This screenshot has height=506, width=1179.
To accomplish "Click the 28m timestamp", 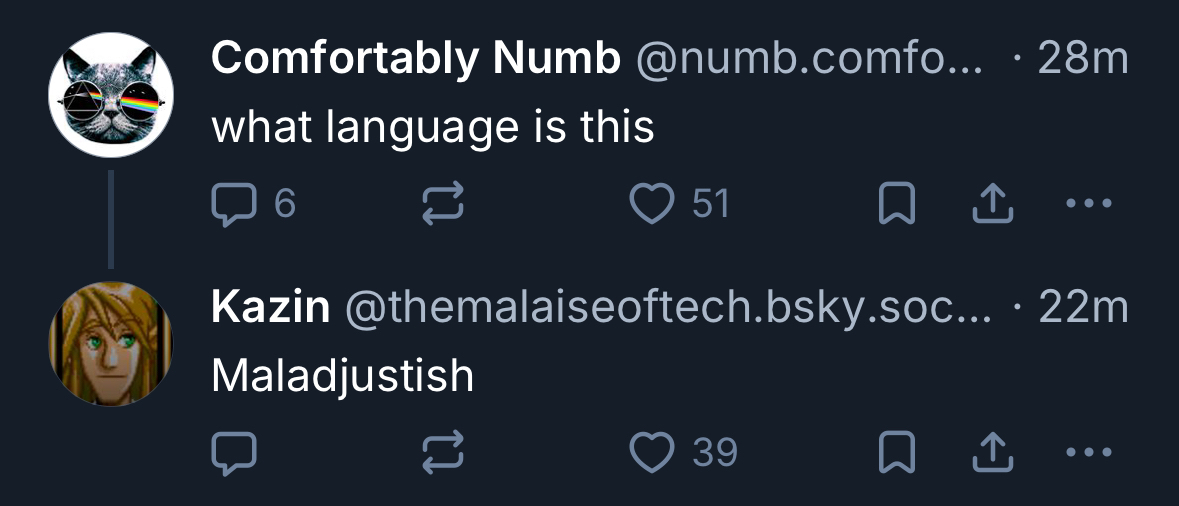I will [1083, 60].
